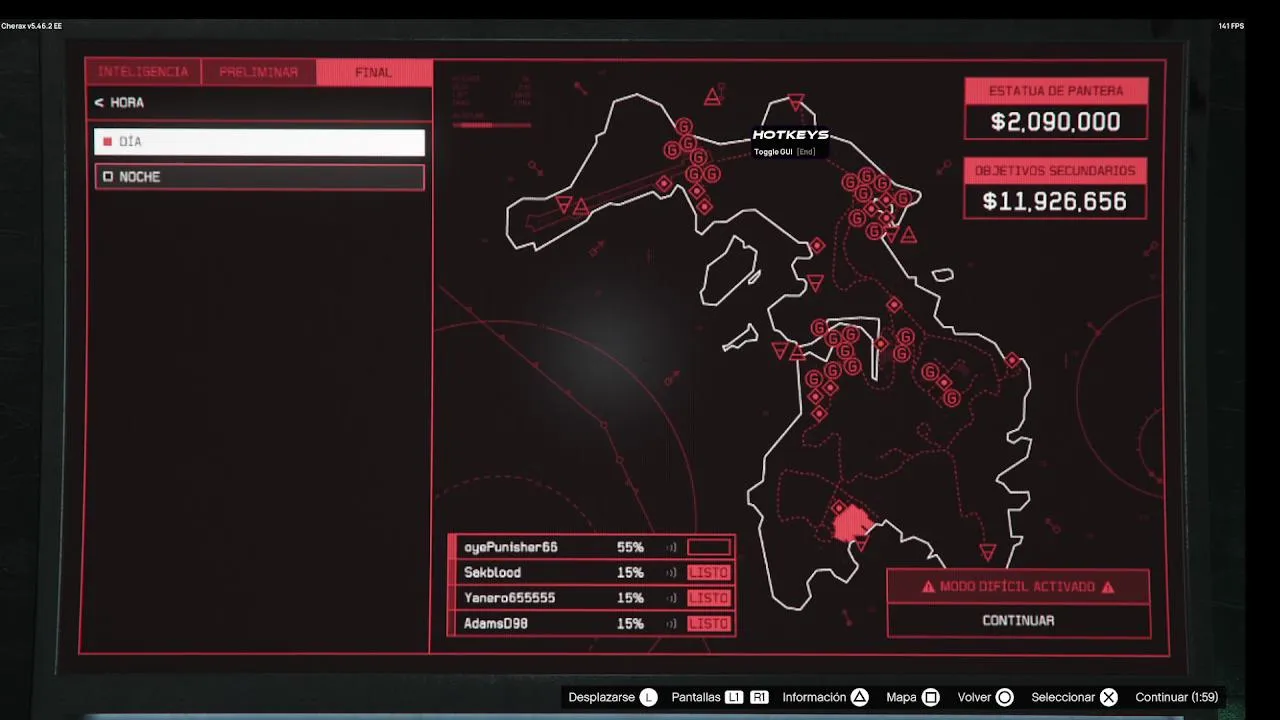This screenshot has height=720, width=1280.
Task: Click the Mapa prompt label
Action: pos(901,697)
